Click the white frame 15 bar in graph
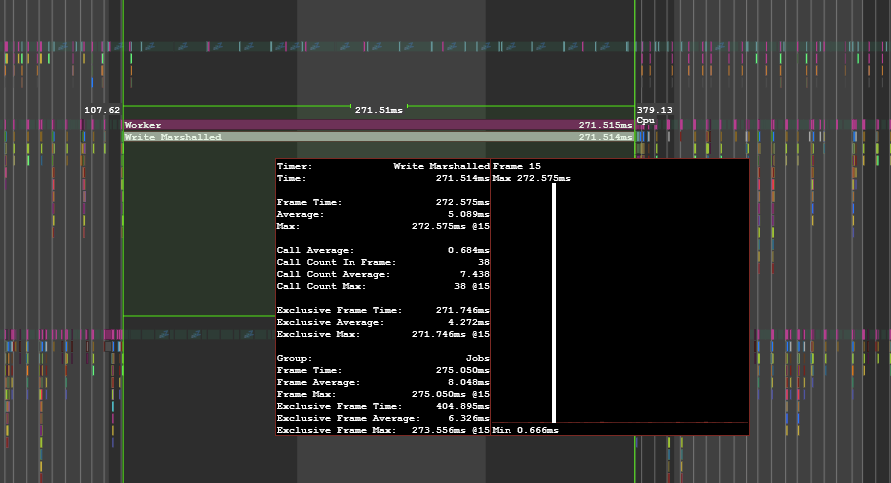The image size is (891, 483). point(554,303)
